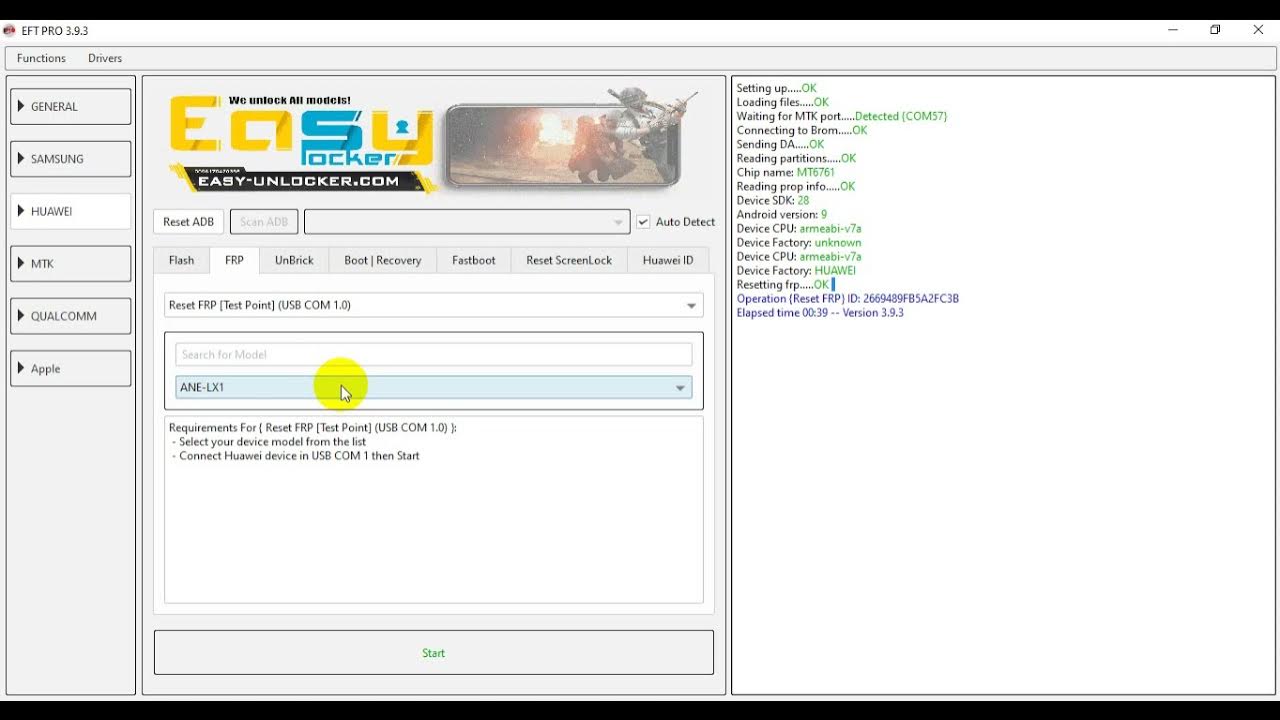Open the Drivers menu
Image resolution: width=1280 pixels, height=720 pixels.
pyautogui.click(x=105, y=58)
